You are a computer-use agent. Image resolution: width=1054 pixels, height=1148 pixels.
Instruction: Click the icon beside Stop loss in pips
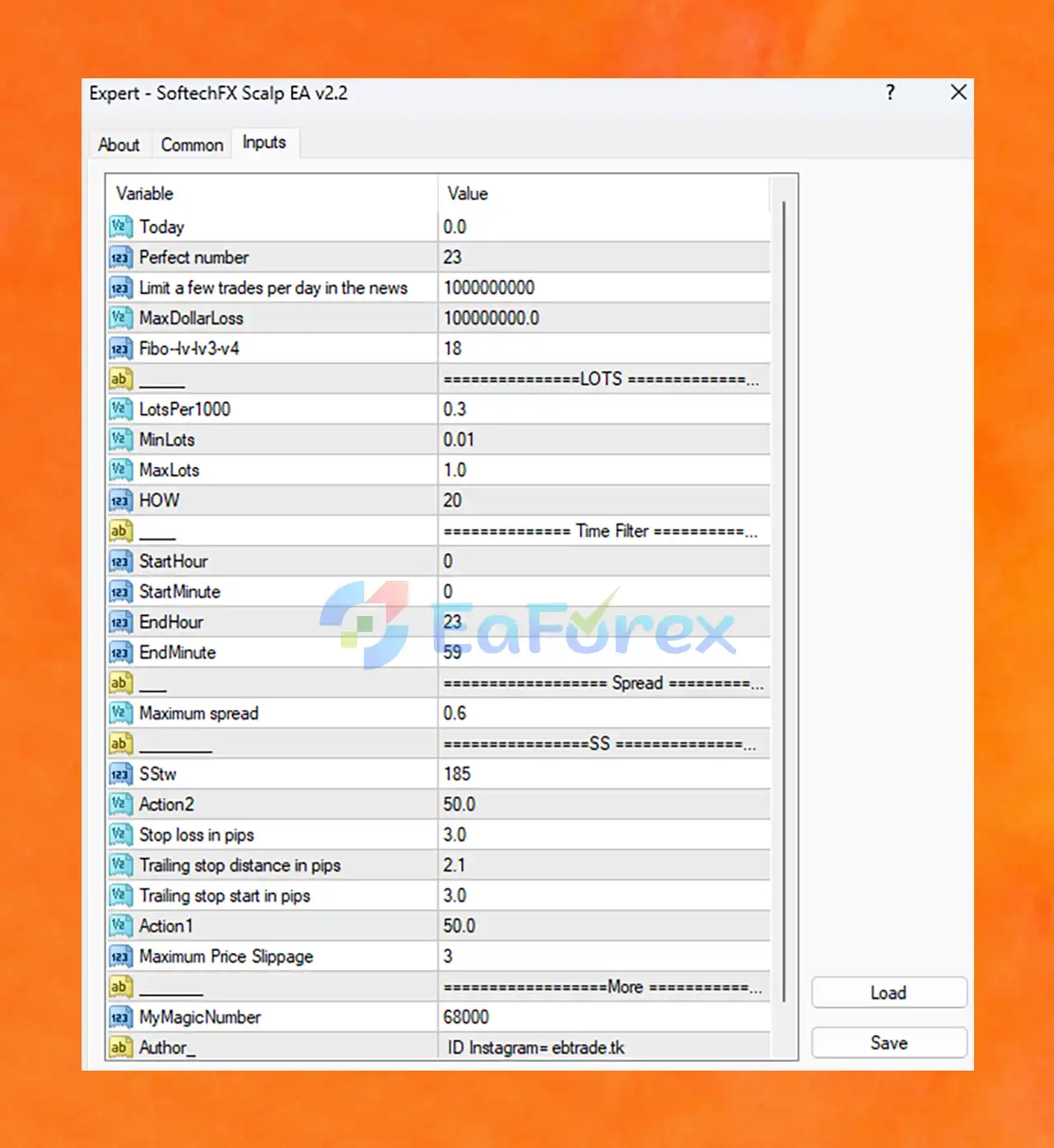[x=120, y=835]
